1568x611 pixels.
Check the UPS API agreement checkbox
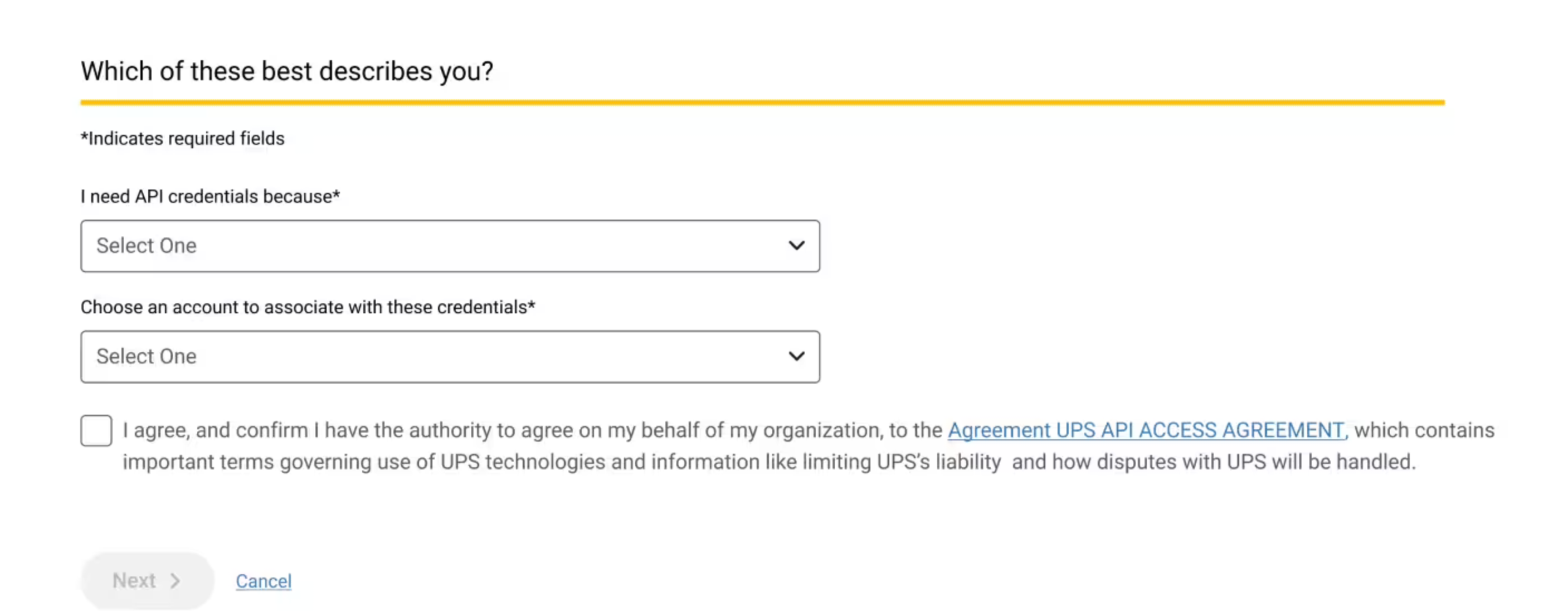pyautogui.click(x=96, y=431)
